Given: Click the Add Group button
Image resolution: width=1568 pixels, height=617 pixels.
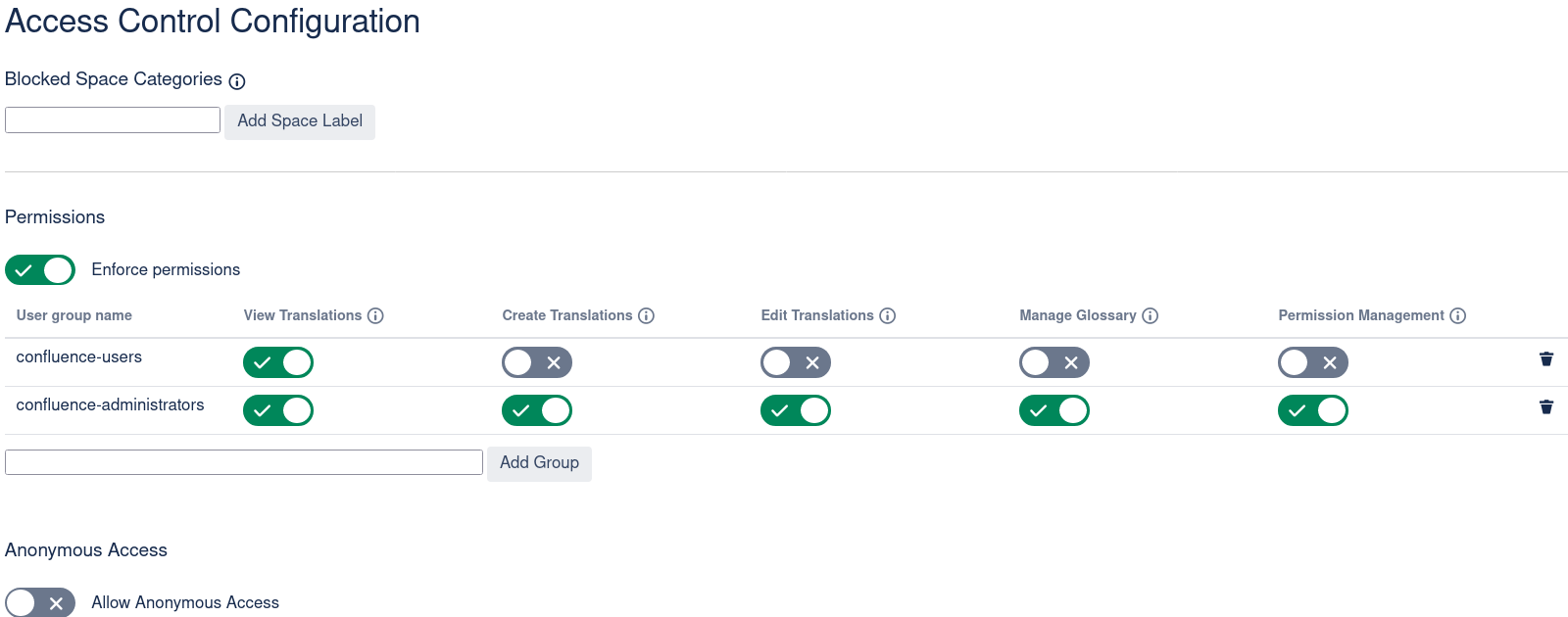Looking at the screenshot, I should pyautogui.click(x=539, y=463).
